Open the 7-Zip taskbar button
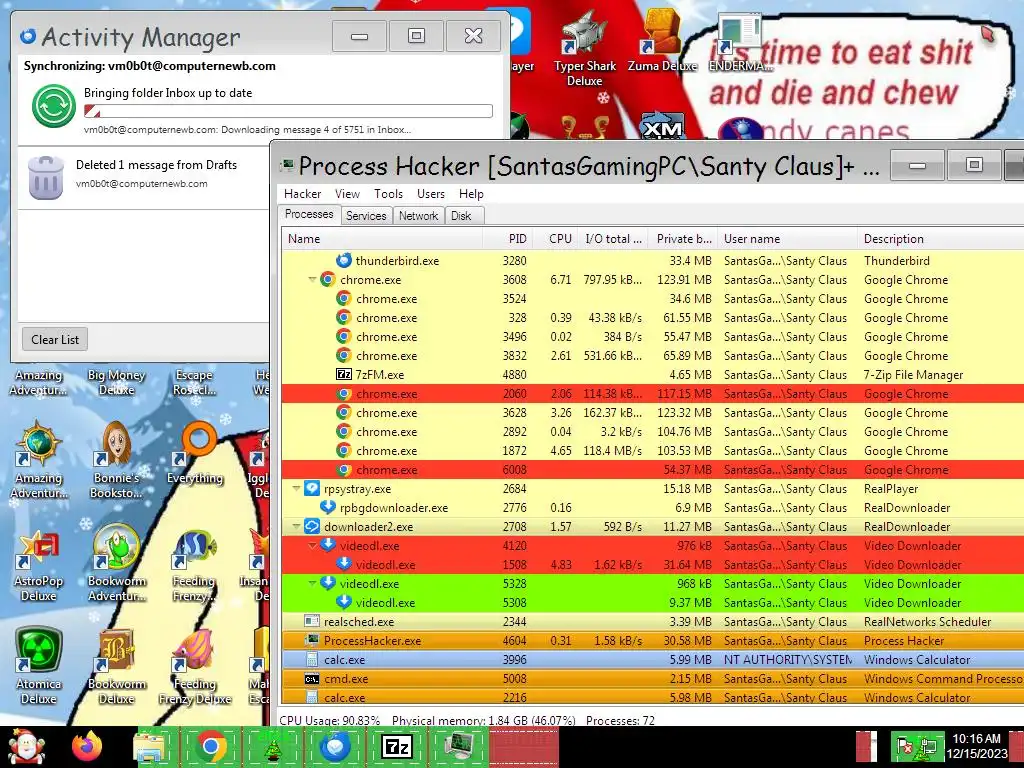The image size is (1024, 768). coord(396,746)
